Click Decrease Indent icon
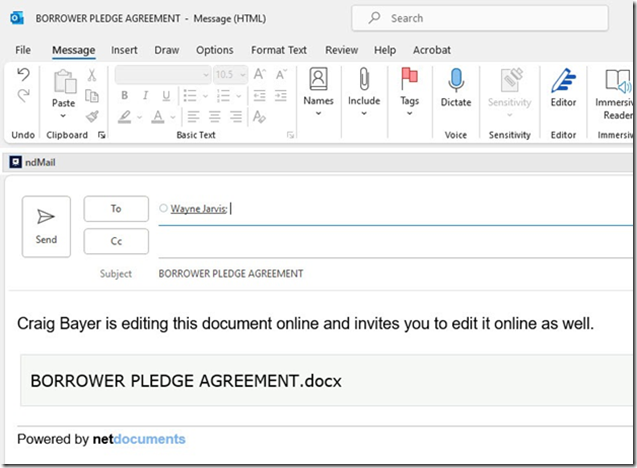The width and height of the screenshot is (637, 468). pyautogui.click(x=259, y=95)
